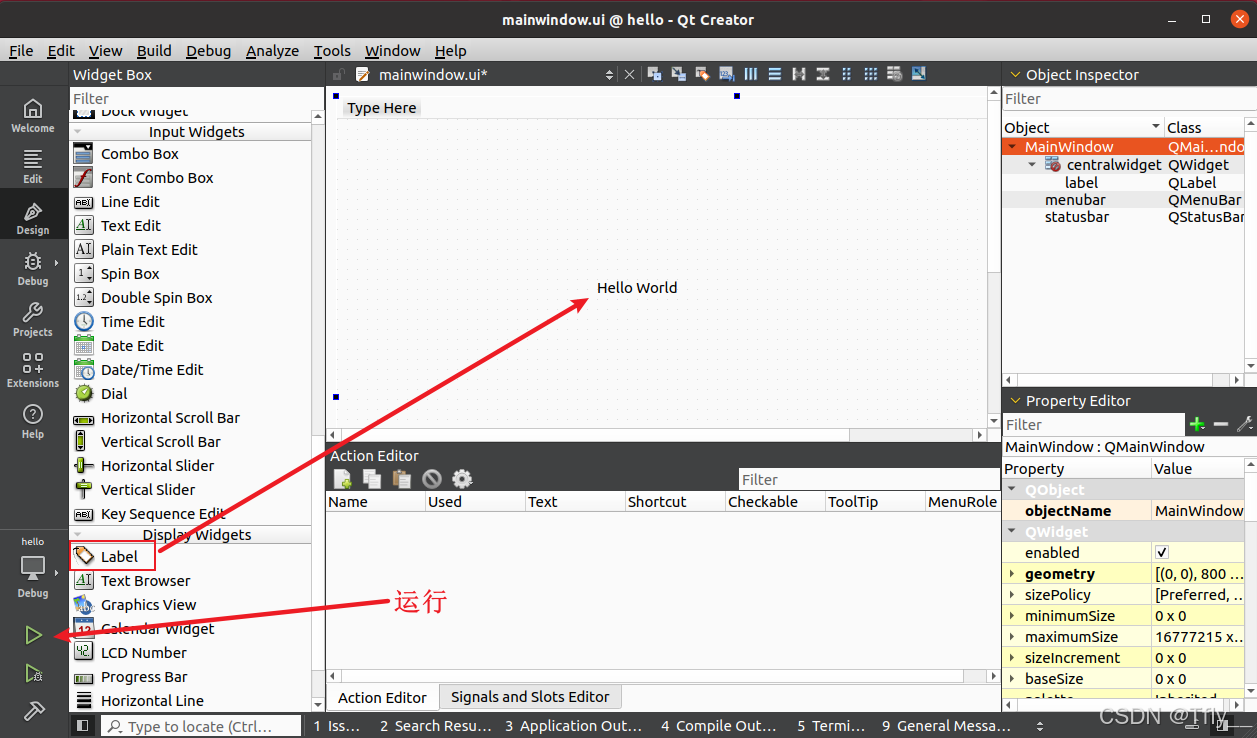
Task: Select the Hello World label on the form
Action: pos(637,288)
